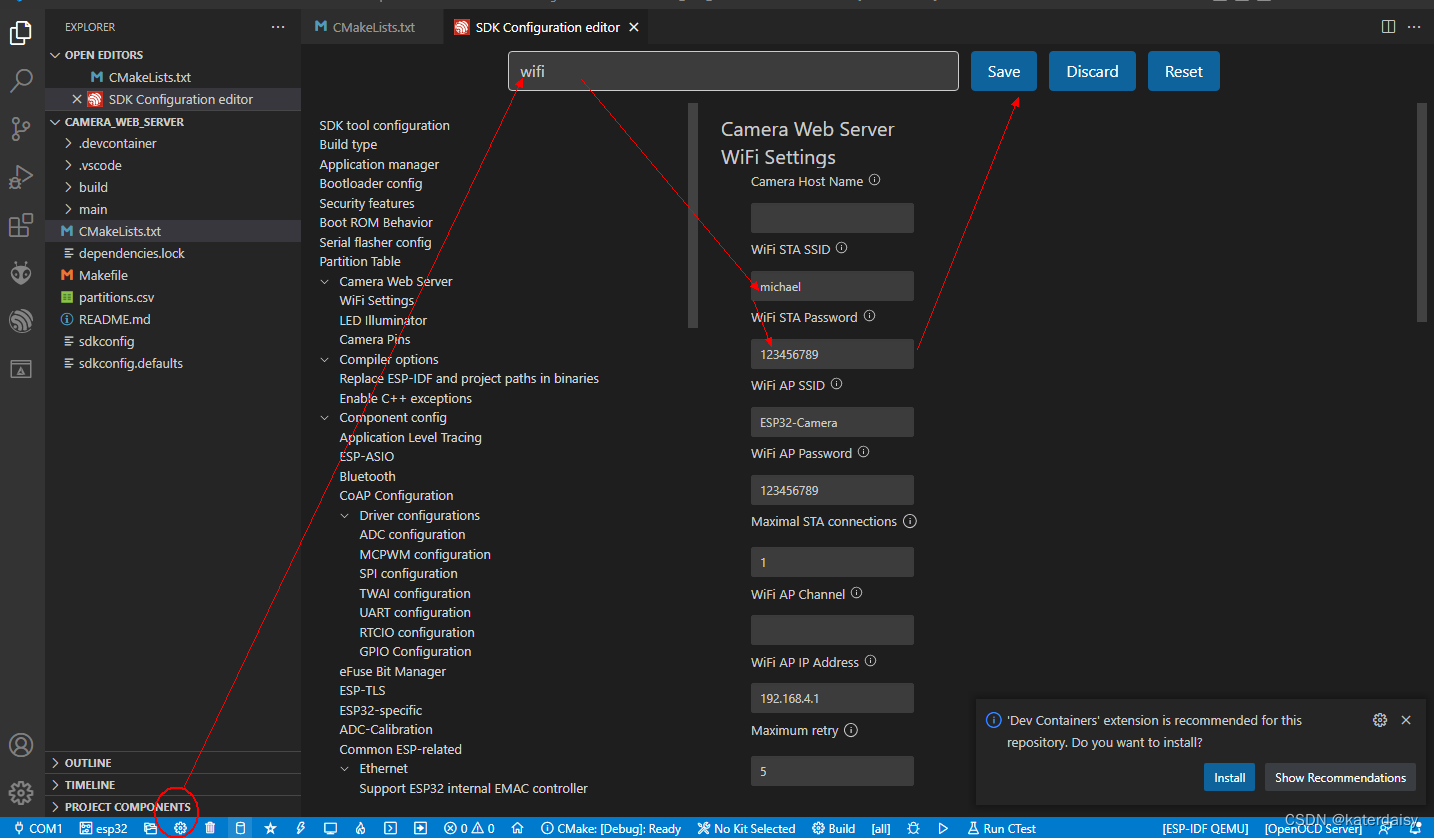The height and width of the screenshot is (838, 1434).
Task: Open the errors and warnings counter
Action: tap(470, 828)
